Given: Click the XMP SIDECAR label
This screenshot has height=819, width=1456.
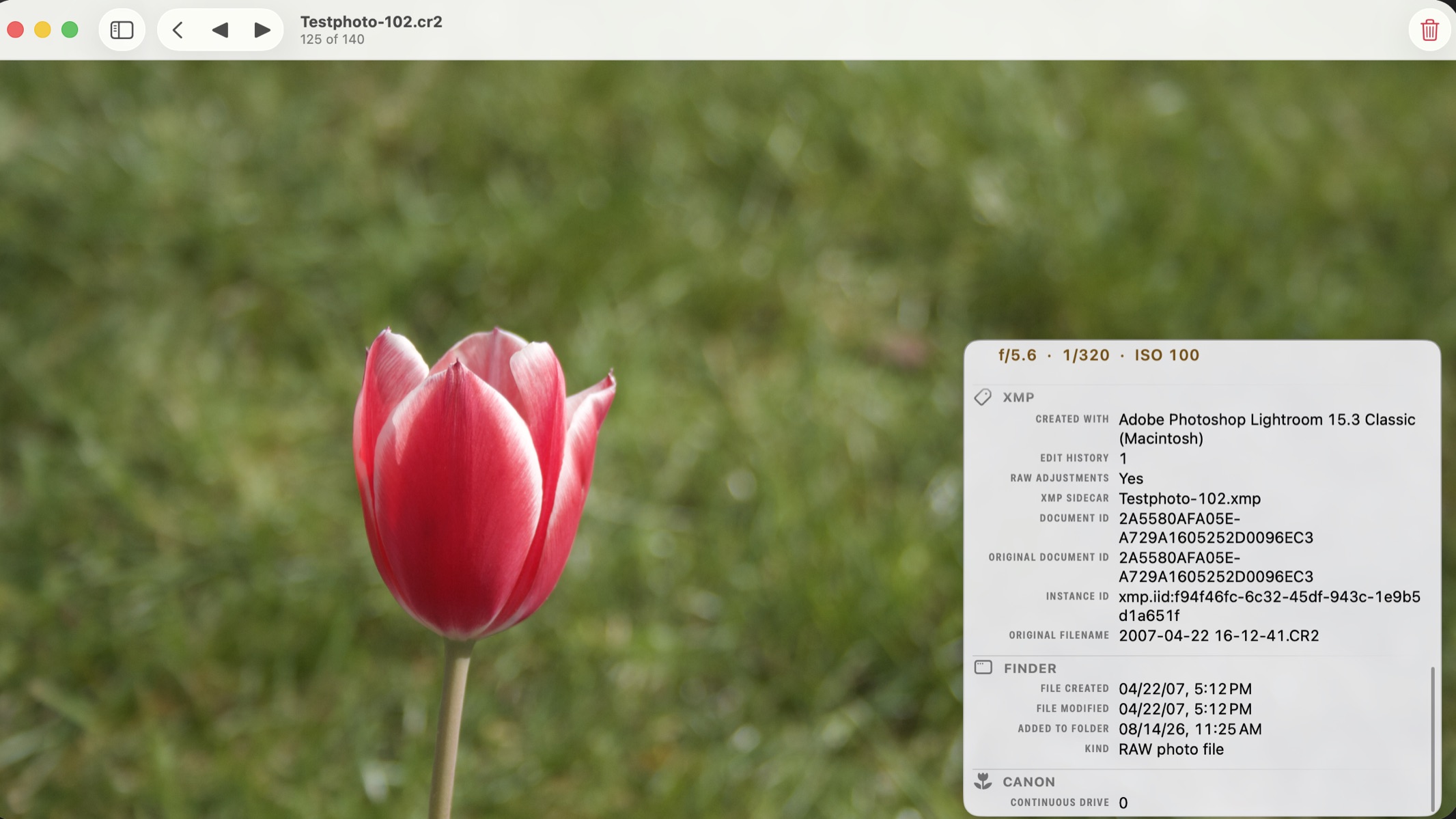Looking at the screenshot, I should tap(1074, 499).
